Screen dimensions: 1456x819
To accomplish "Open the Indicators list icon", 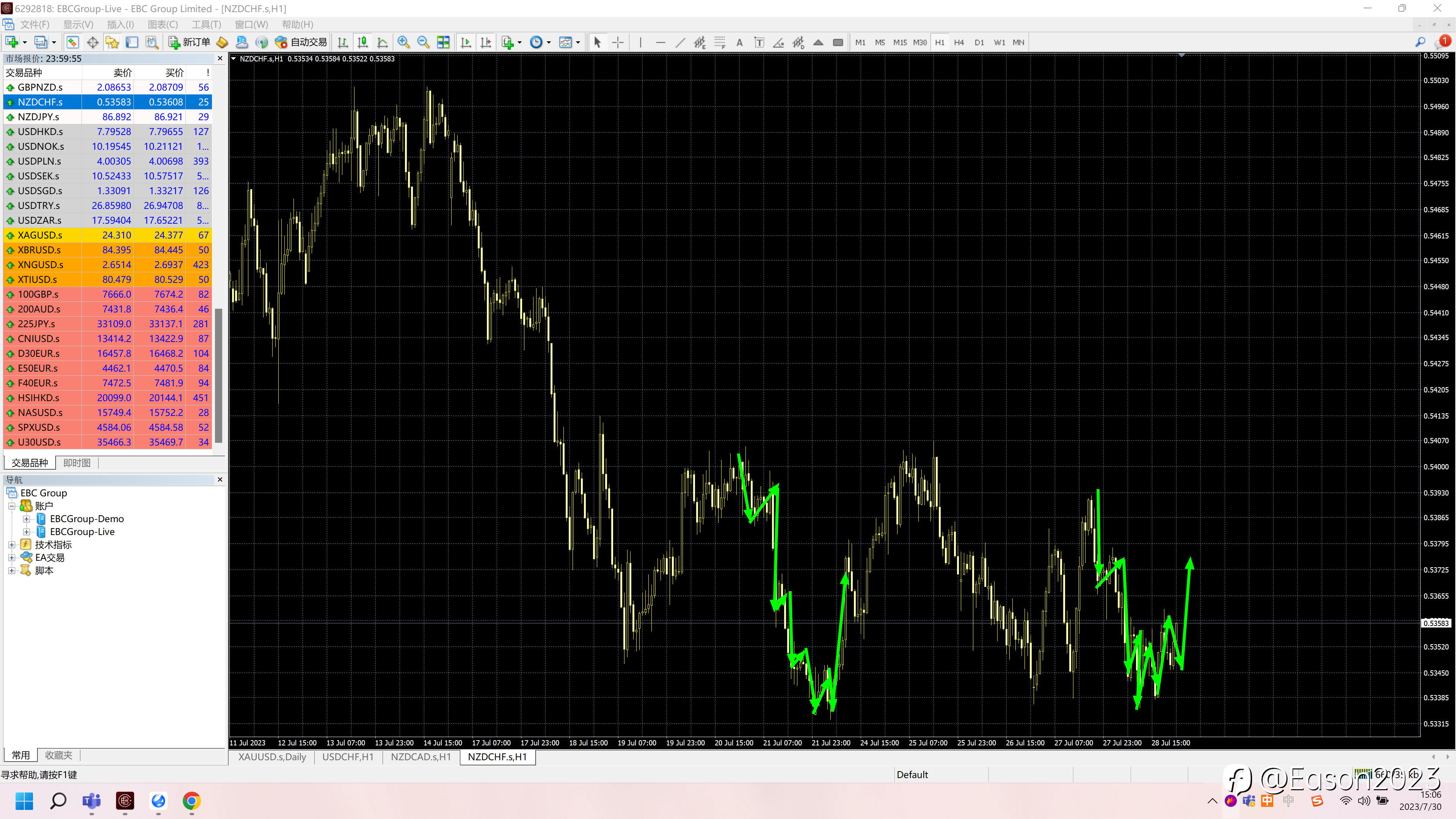I will pyautogui.click(x=508, y=42).
